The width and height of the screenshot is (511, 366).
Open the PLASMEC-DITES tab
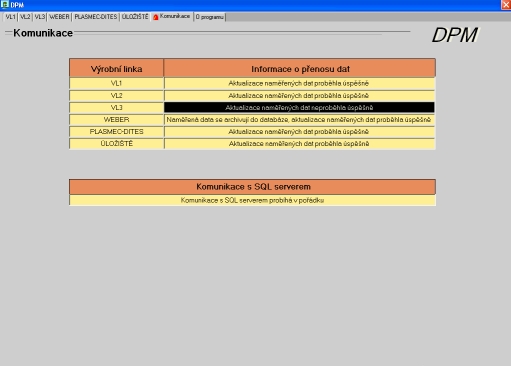(96, 17)
